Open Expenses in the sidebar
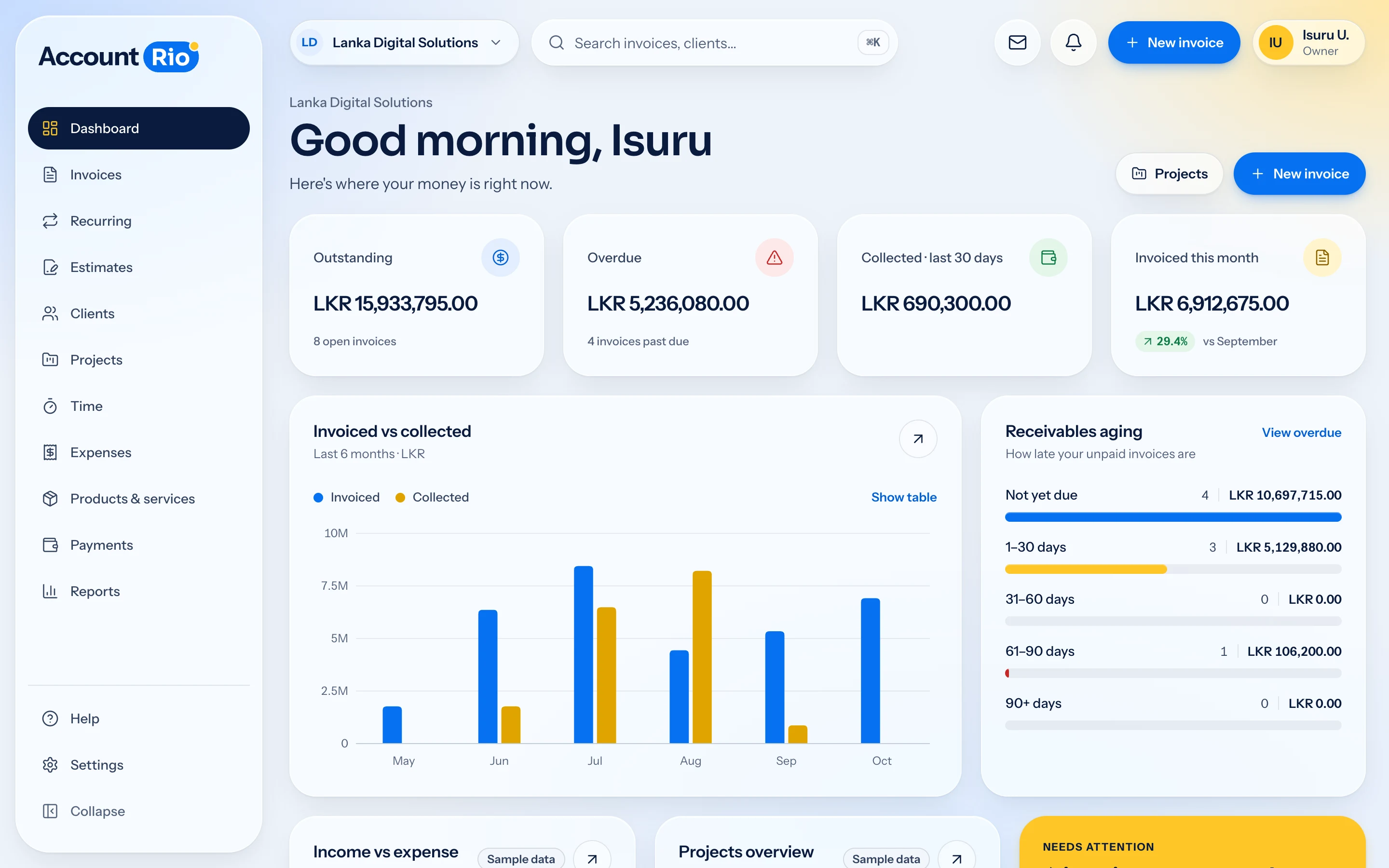This screenshot has width=1389, height=868. [x=139, y=452]
